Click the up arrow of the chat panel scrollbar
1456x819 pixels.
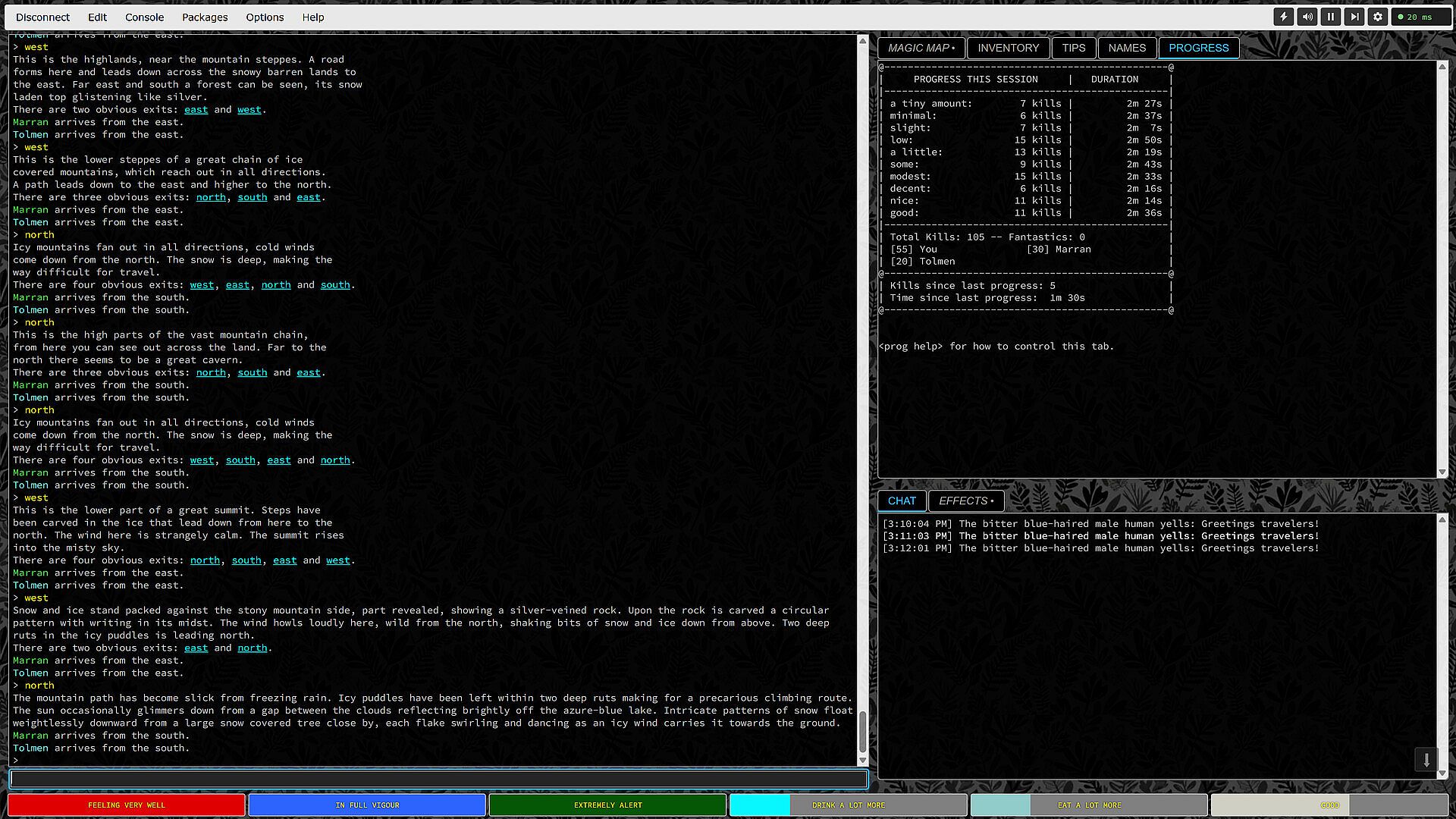pos(1442,519)
